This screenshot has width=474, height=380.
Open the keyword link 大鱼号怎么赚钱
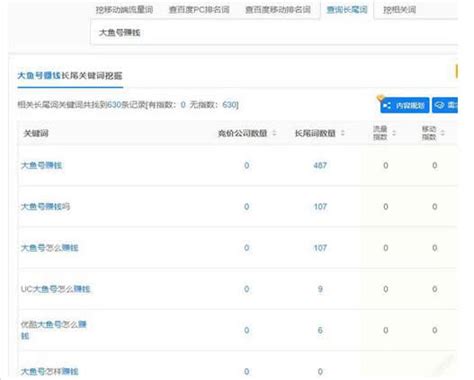pyautogui.click(x=49, y=248)
